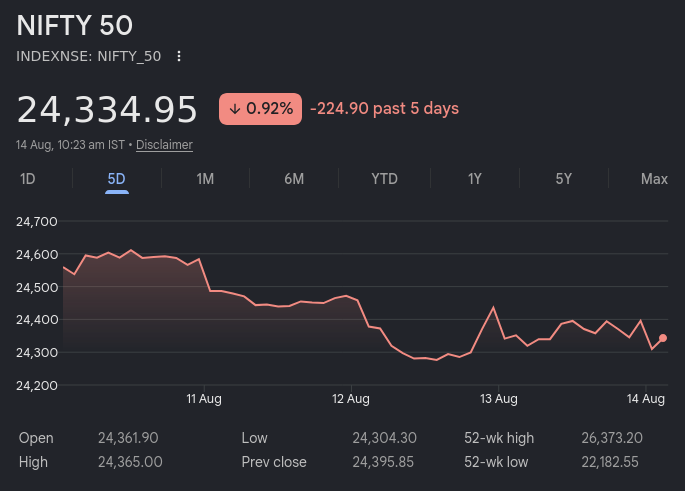This screenshot has width=685, height=491.
Task: Click the 12 Aug date axis label
Action: pyautogui.click(x=351, y=399)
